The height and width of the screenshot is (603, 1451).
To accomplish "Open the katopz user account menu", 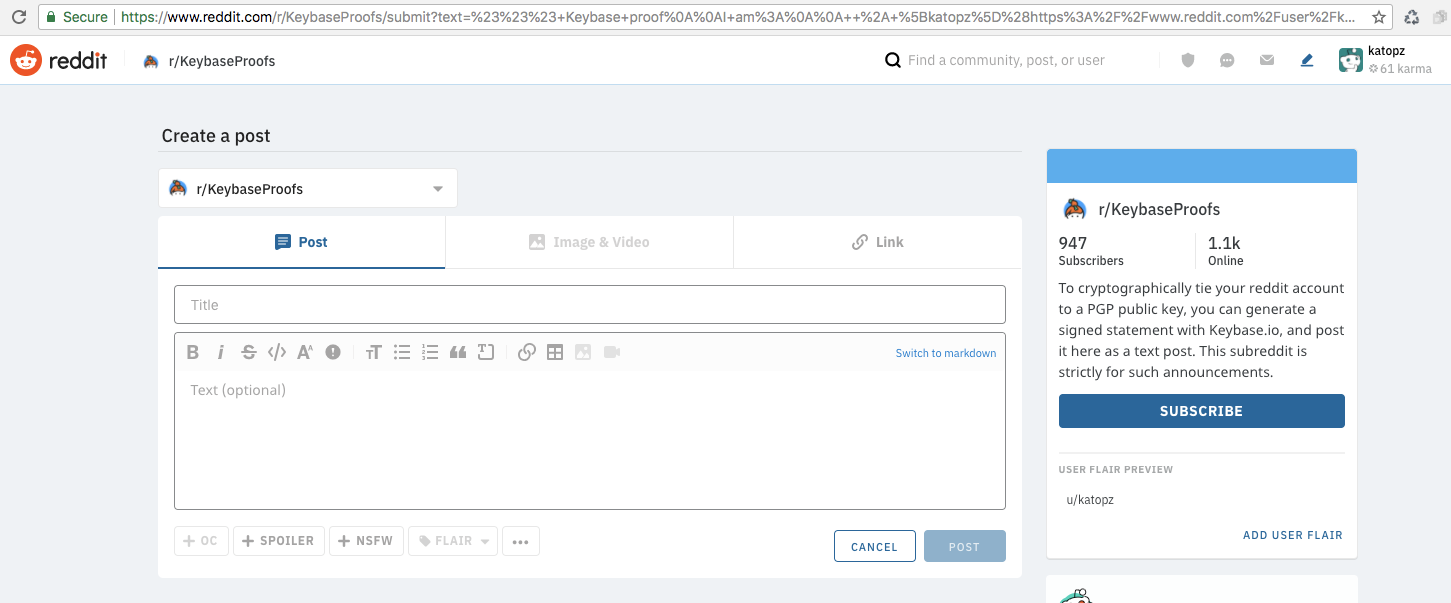I will click(1386, 60).
